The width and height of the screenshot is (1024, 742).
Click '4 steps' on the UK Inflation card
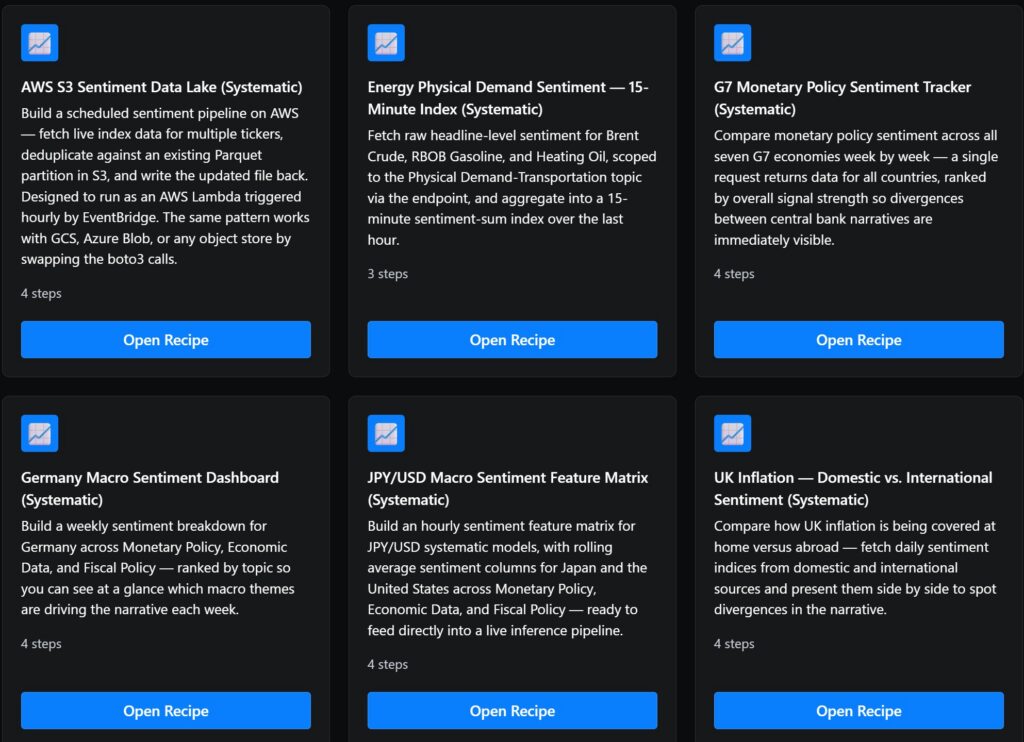pyautogui.click(x=734, y=643)
